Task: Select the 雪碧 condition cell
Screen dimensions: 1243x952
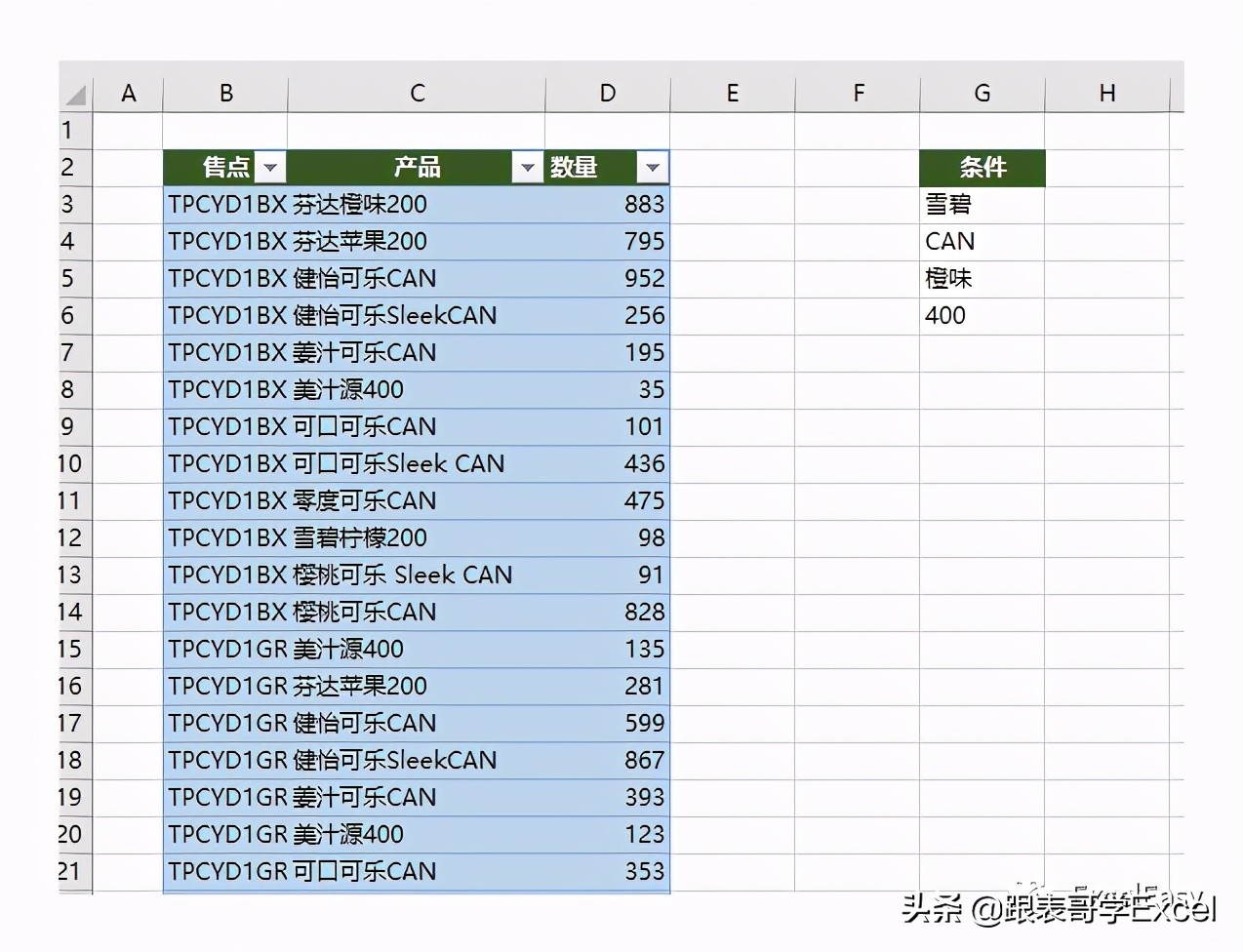Action: (x=982, y=205)
